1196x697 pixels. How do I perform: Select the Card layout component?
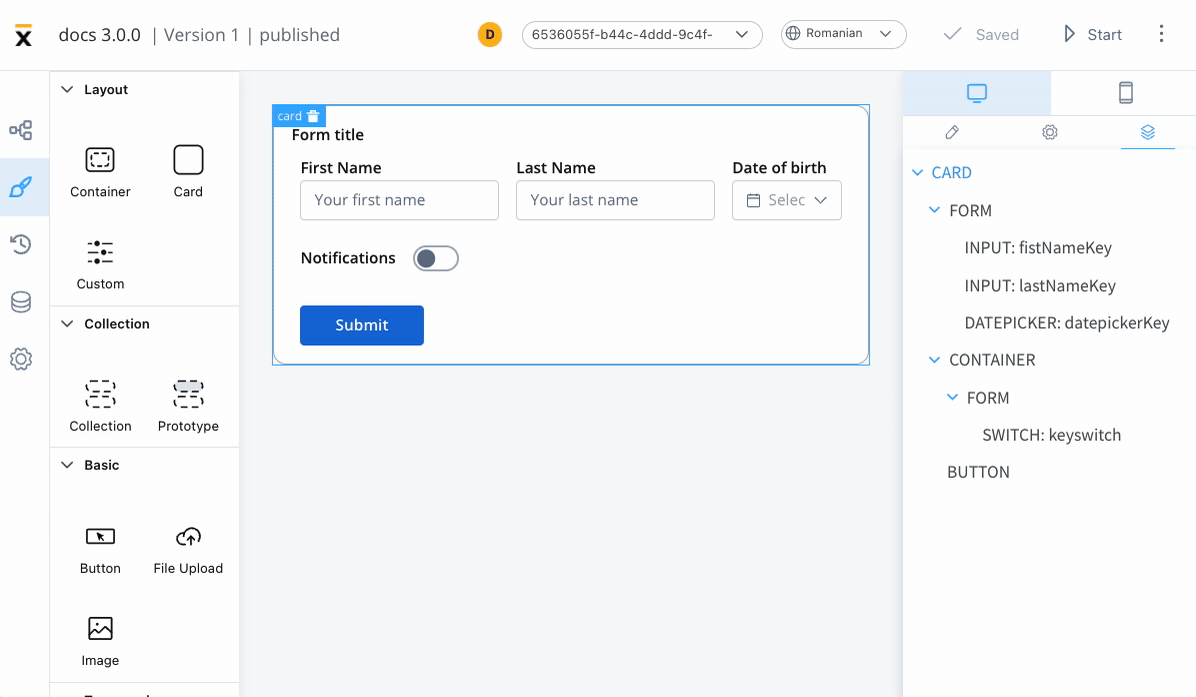[x=188, y=172]
